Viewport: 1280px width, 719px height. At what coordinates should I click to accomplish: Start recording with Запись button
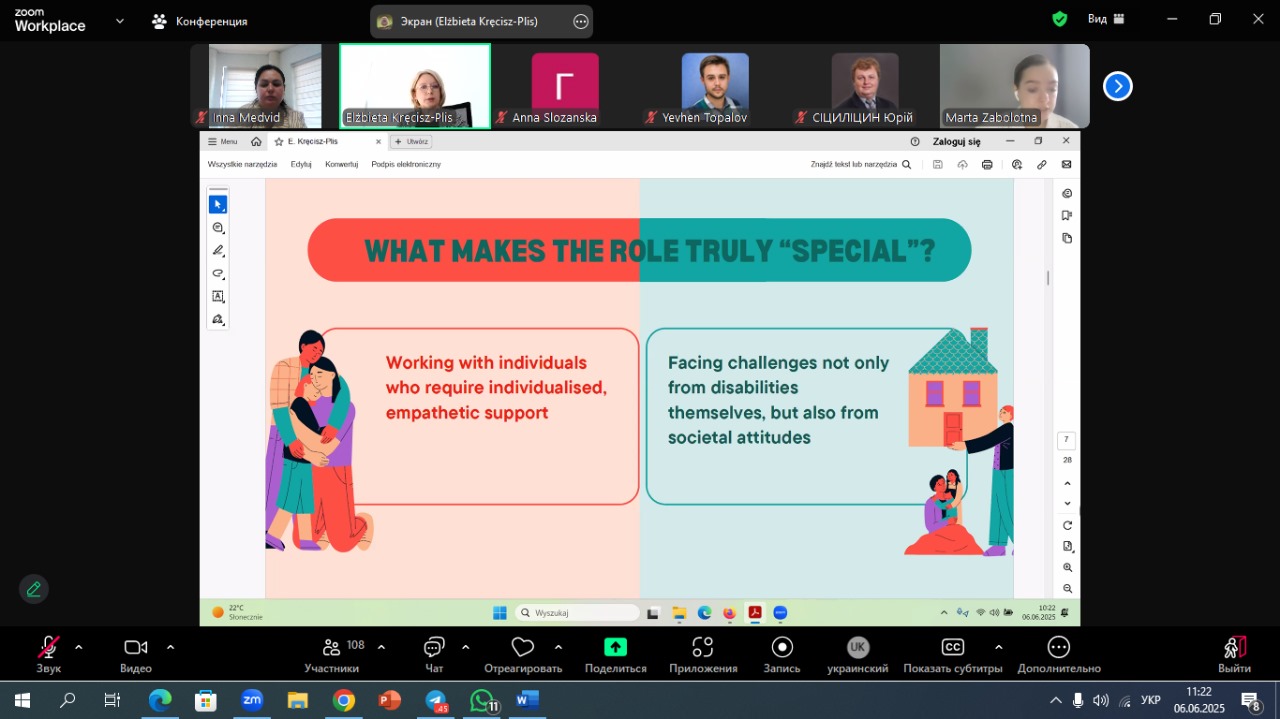coord(782,648)
